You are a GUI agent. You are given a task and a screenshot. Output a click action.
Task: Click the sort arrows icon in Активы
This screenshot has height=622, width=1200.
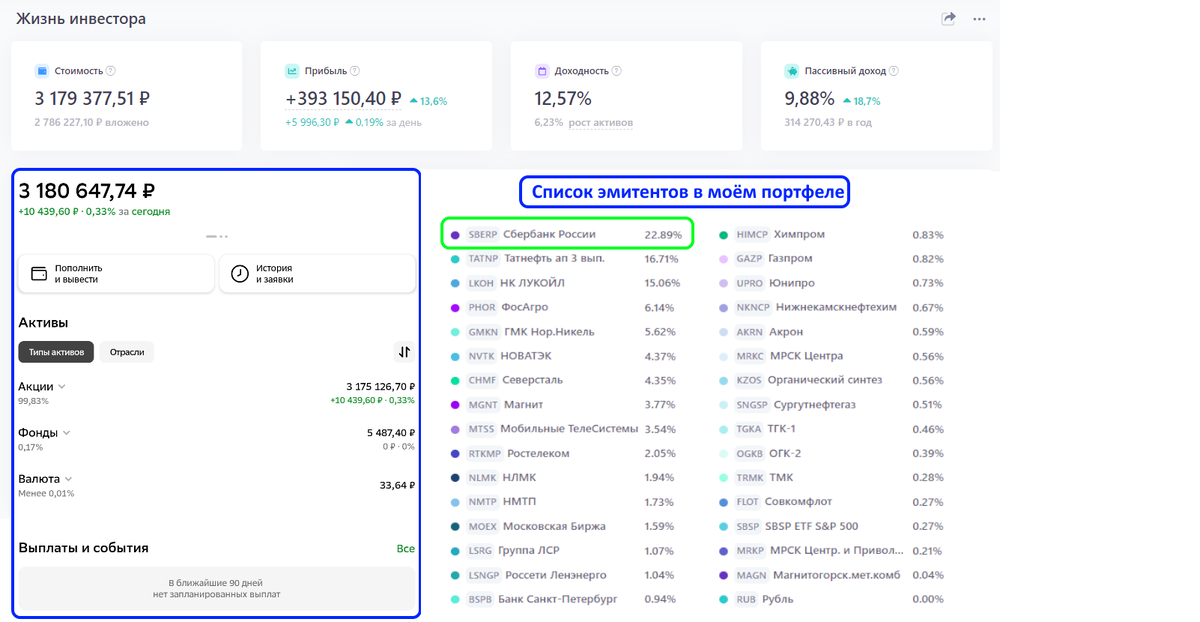404,352
